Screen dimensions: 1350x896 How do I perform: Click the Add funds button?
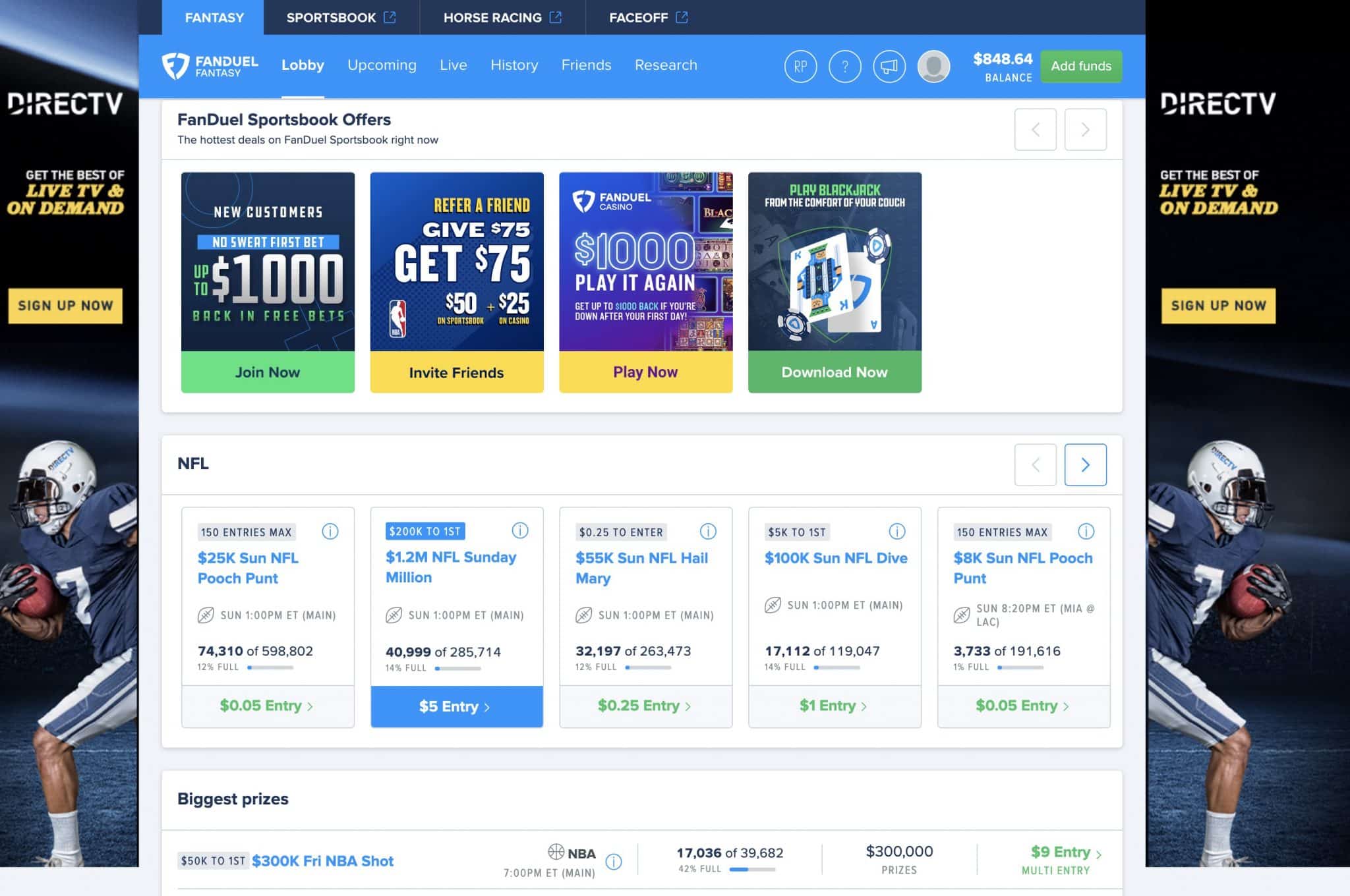pos(1081,67)
